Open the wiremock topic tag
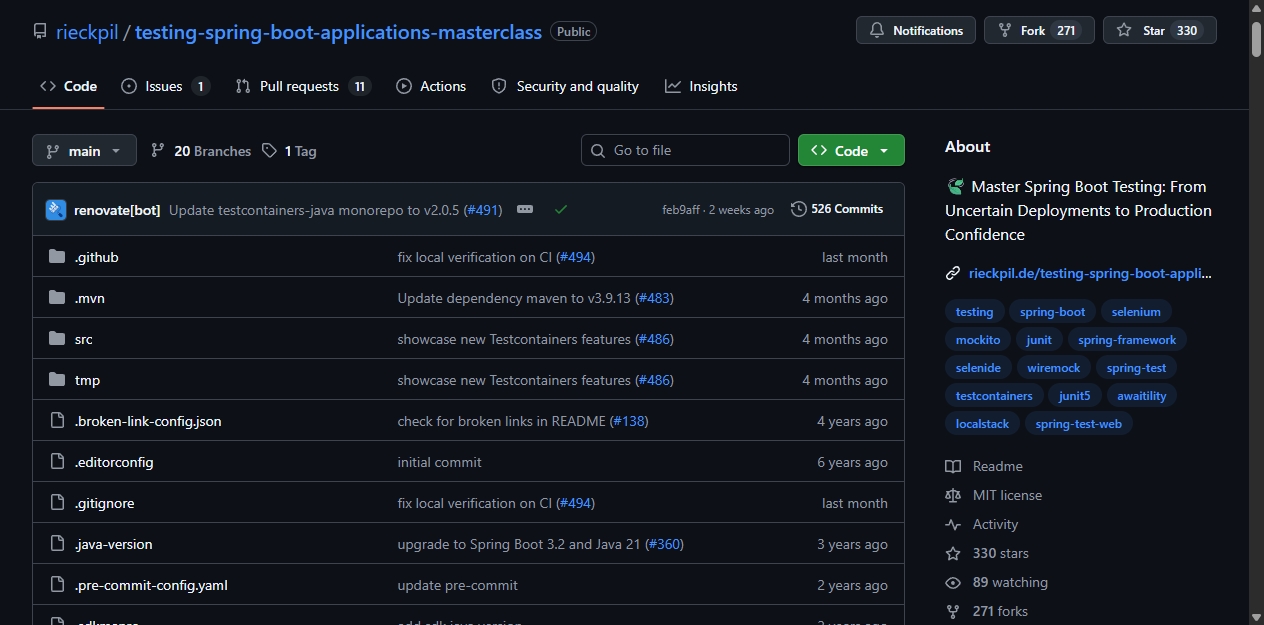This screenshot has height=625, width=1264. (x=1053, y=368)
